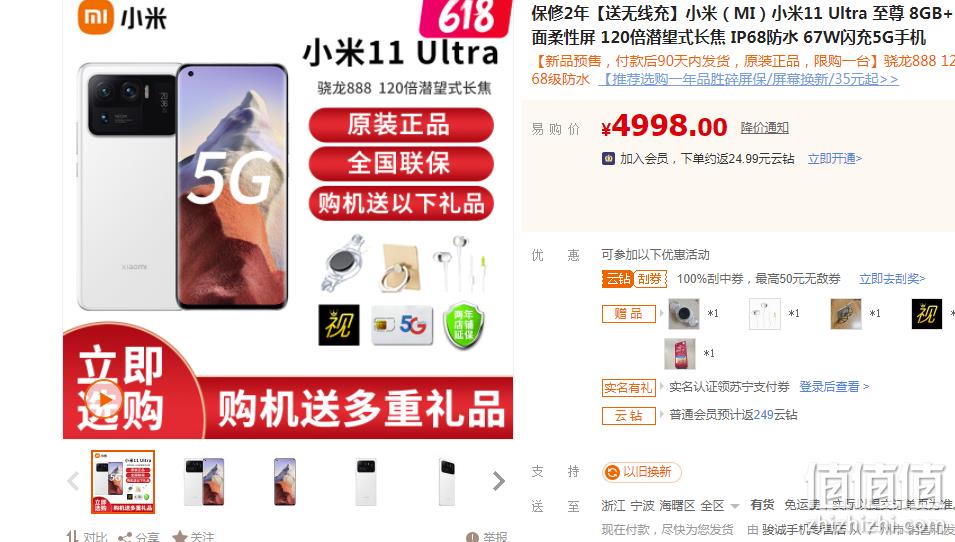
Task: Click the 降价通知 price alert link
Action: click(764, 128)
